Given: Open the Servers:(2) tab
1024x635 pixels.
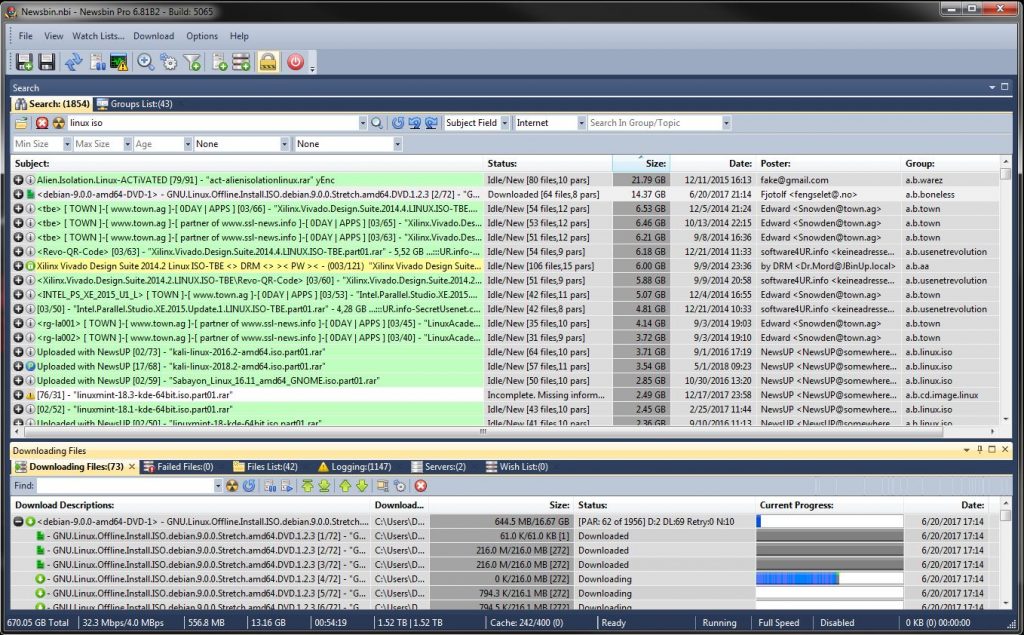Looking at the screenshot, I should 438,467.
